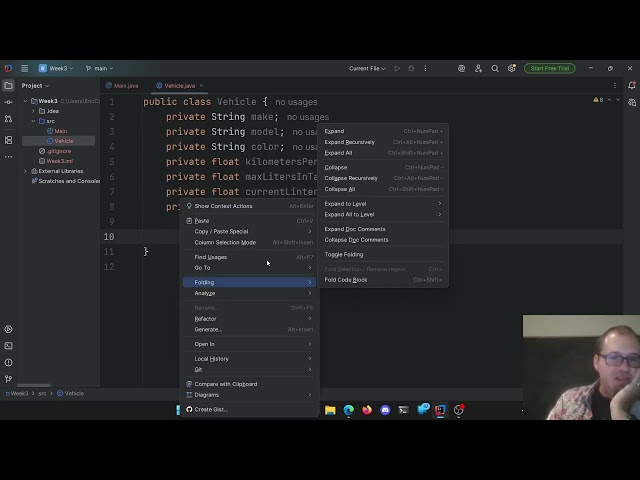Show more tool windows ellipsis
The height and width of the screenshot is (480, 640).
click(8, 157)
